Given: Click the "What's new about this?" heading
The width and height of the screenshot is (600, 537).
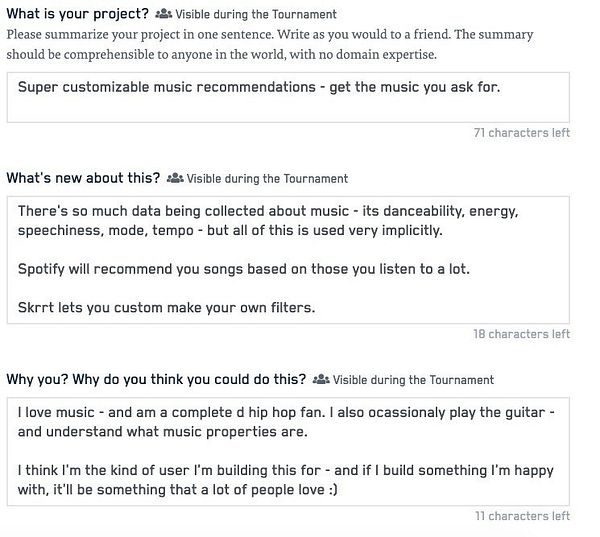Looking at the screenshot, I should [83, 178].
